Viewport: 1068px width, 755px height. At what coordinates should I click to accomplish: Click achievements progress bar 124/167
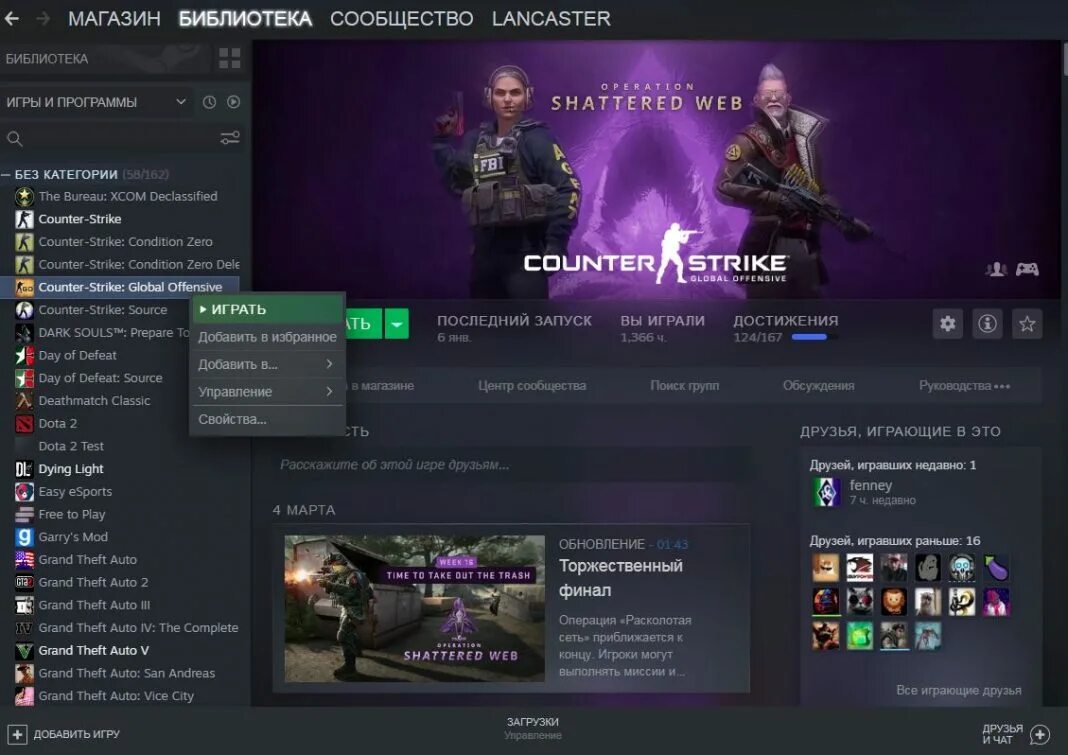tap(814, 337)
